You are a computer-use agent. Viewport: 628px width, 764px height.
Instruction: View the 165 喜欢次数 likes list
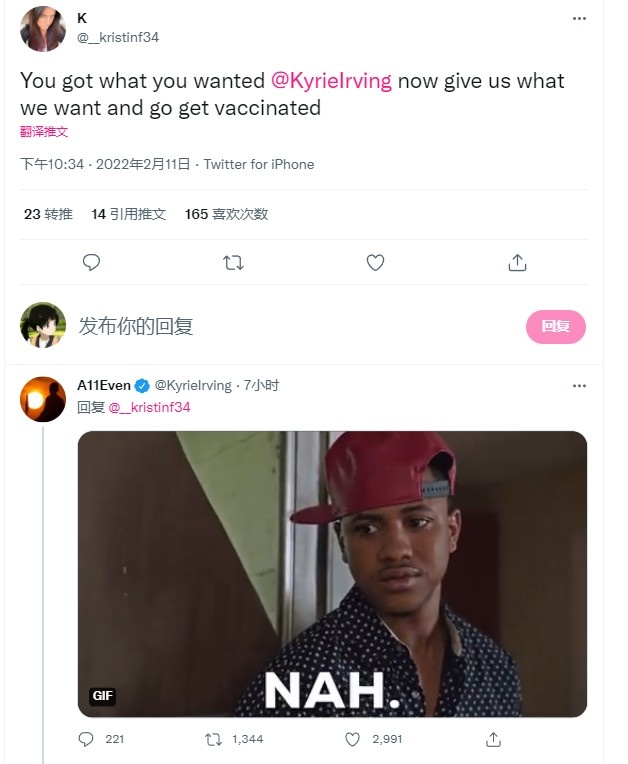226,214
